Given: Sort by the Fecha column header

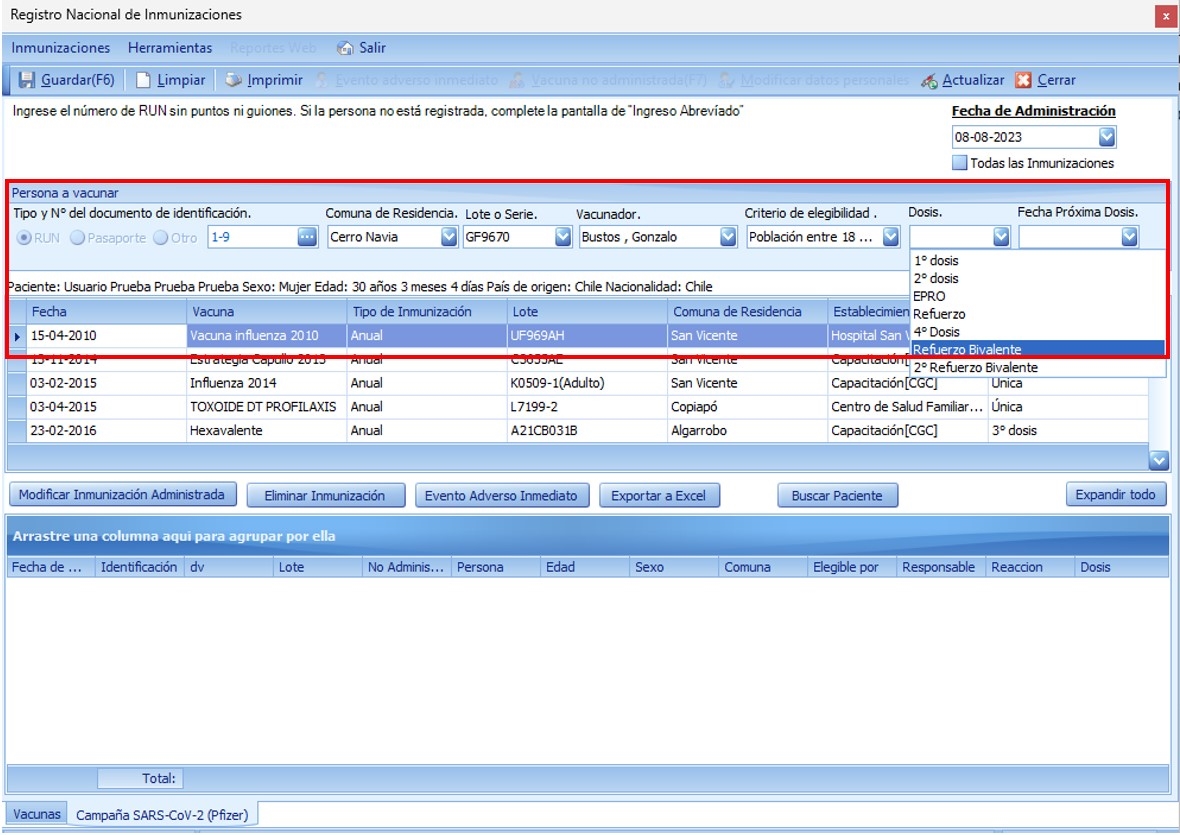Looking at the screenshot, I should (106, 311).
